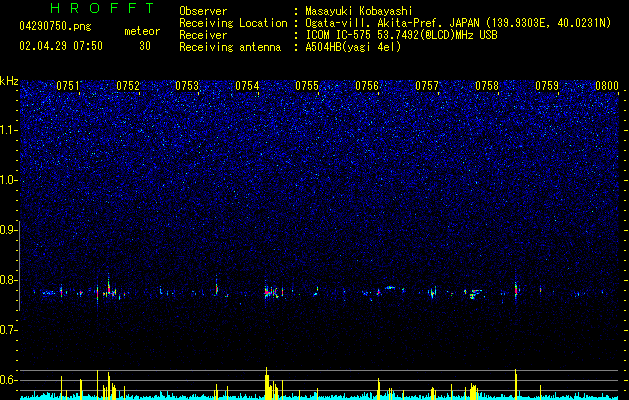Click the 0754 time marker
This screenshot has height=400, width=629.
tap(248, 86)
